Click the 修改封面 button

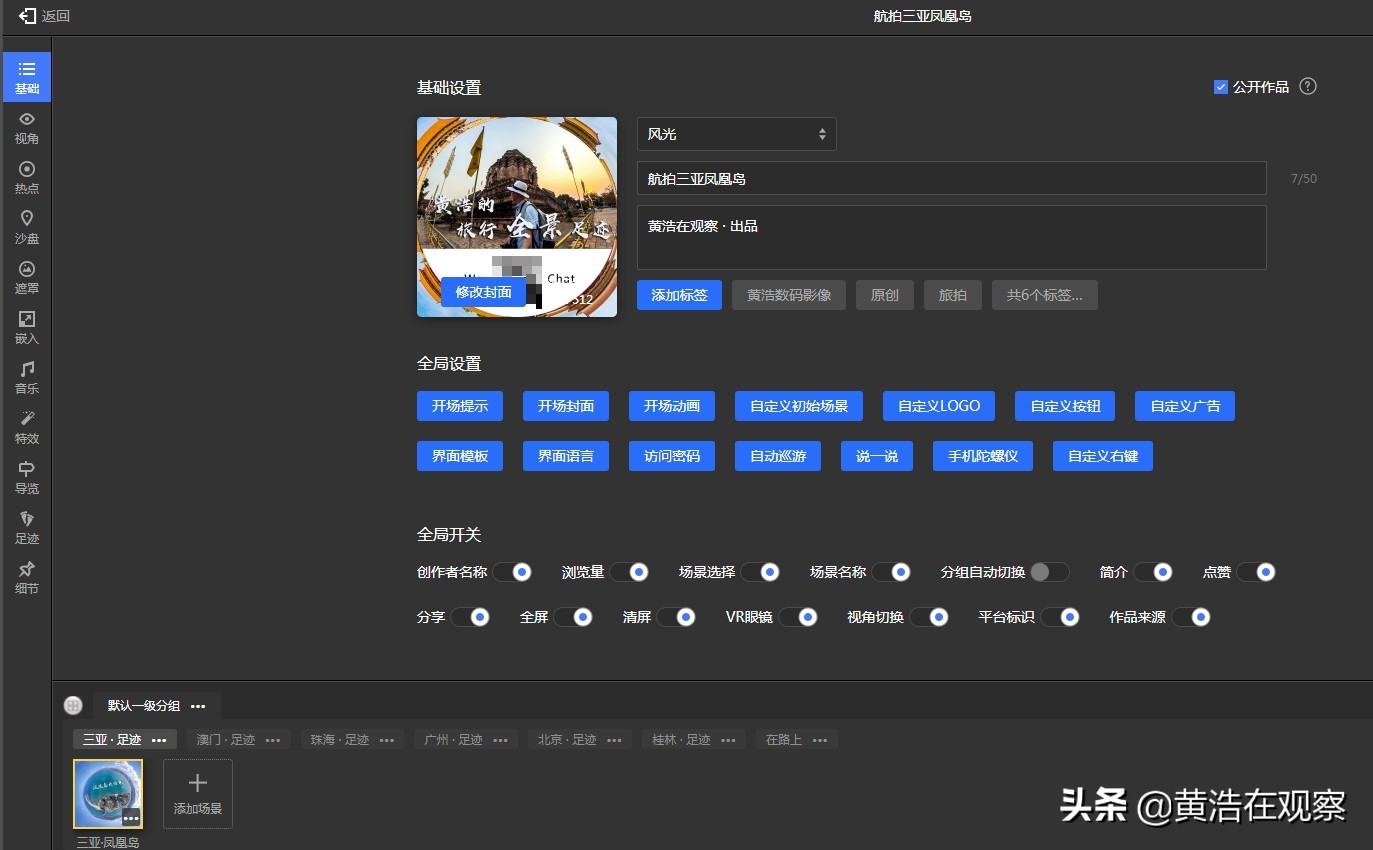pyautogui.click(x=483, y=291)
